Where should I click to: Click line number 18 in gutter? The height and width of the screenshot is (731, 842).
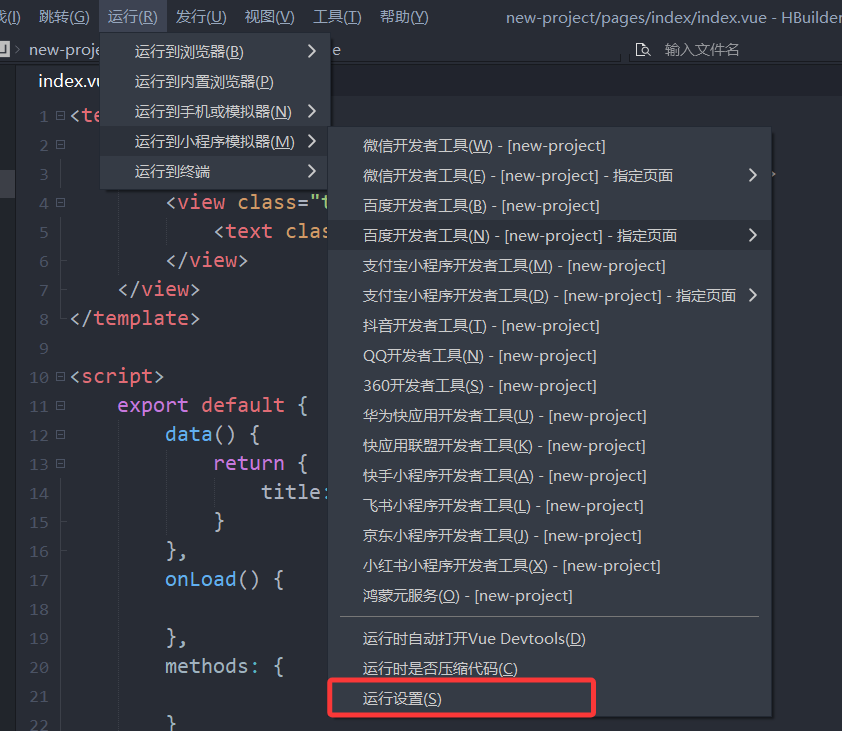[39, 610]
